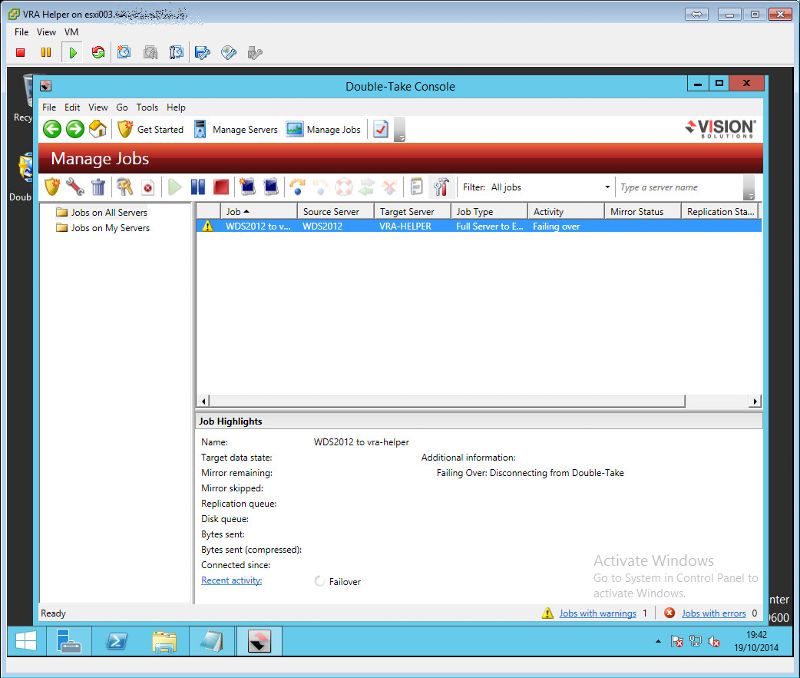
Task: Open the Go menu
Action: pyautogui.click(x=122, y=107)
